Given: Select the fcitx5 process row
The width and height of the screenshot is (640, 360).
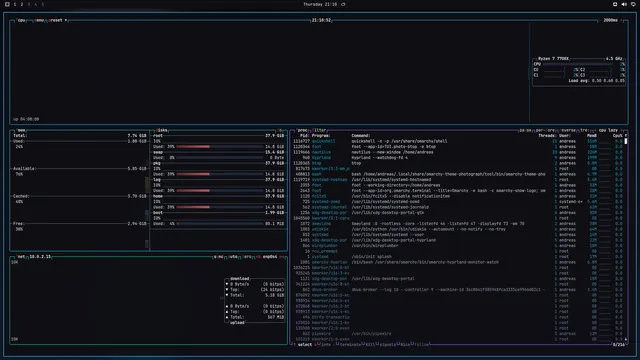Looking at the screenshot, I should tap(458, 196).
